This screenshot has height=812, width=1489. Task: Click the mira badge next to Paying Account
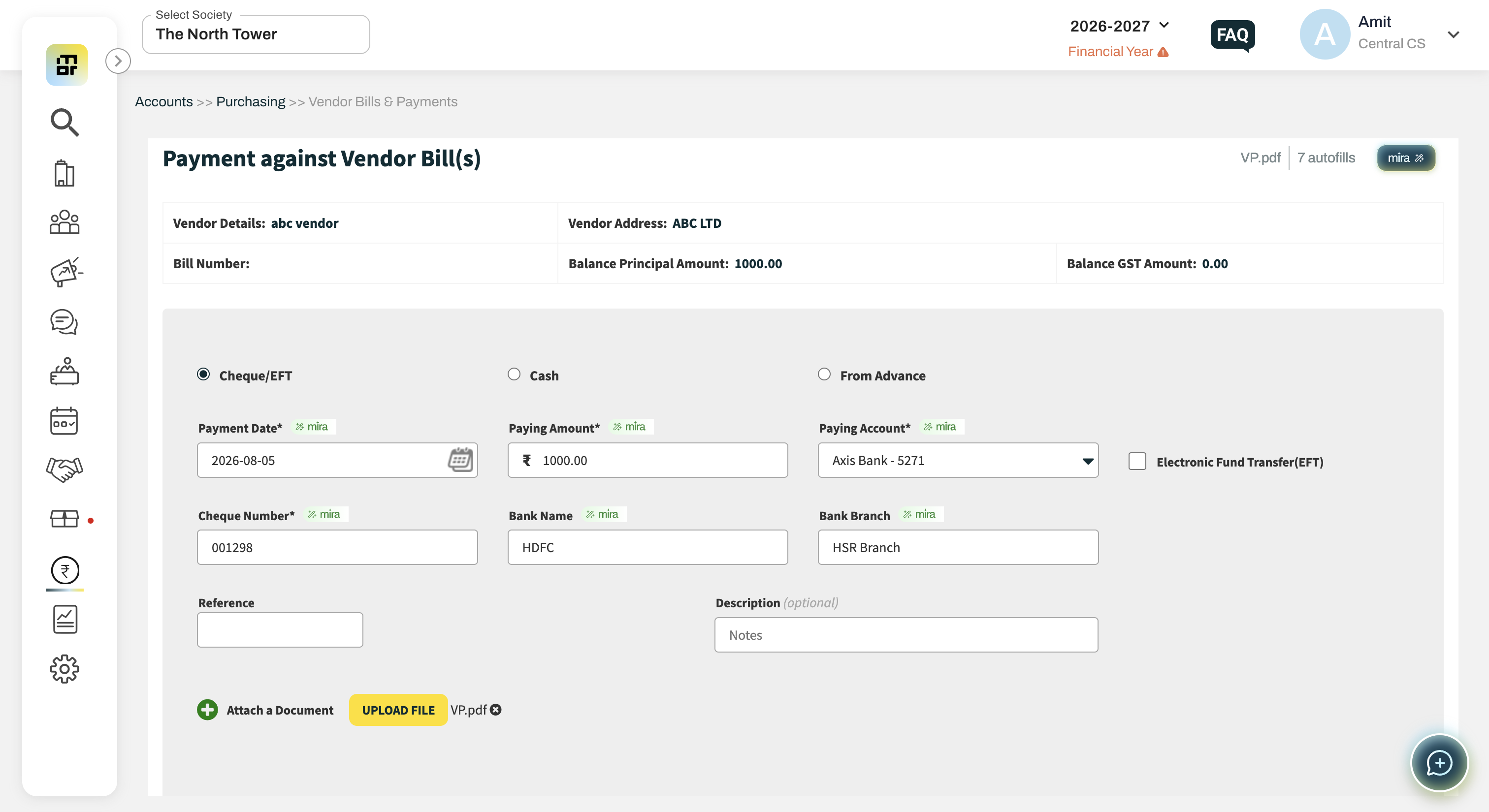coord(941,426)
